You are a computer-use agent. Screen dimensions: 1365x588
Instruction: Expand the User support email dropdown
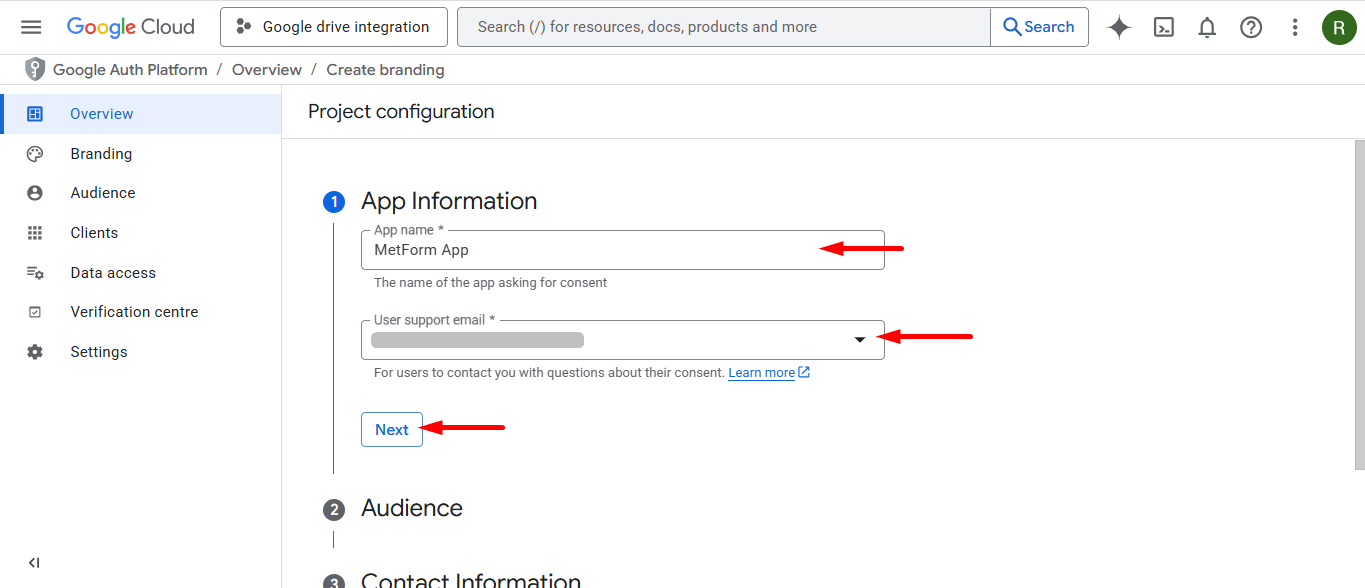click(x=860, y=340)
